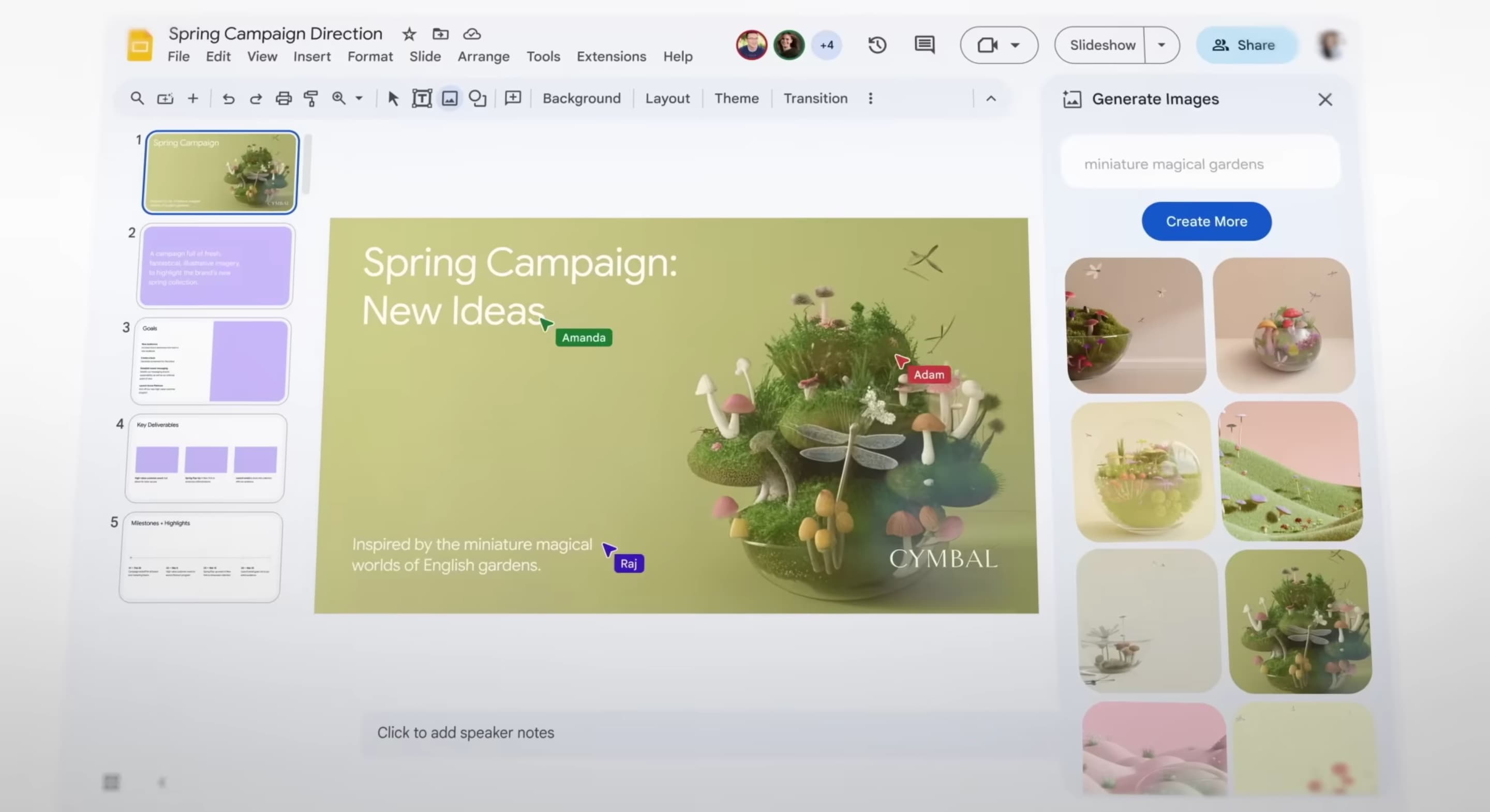Screen dimensions: 1490x812
Task: Open the Extensions menu
Action: [x=611, y=56]
